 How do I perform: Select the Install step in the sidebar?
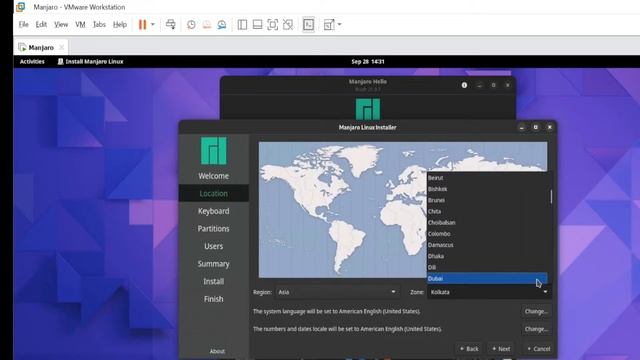(213, 281)
